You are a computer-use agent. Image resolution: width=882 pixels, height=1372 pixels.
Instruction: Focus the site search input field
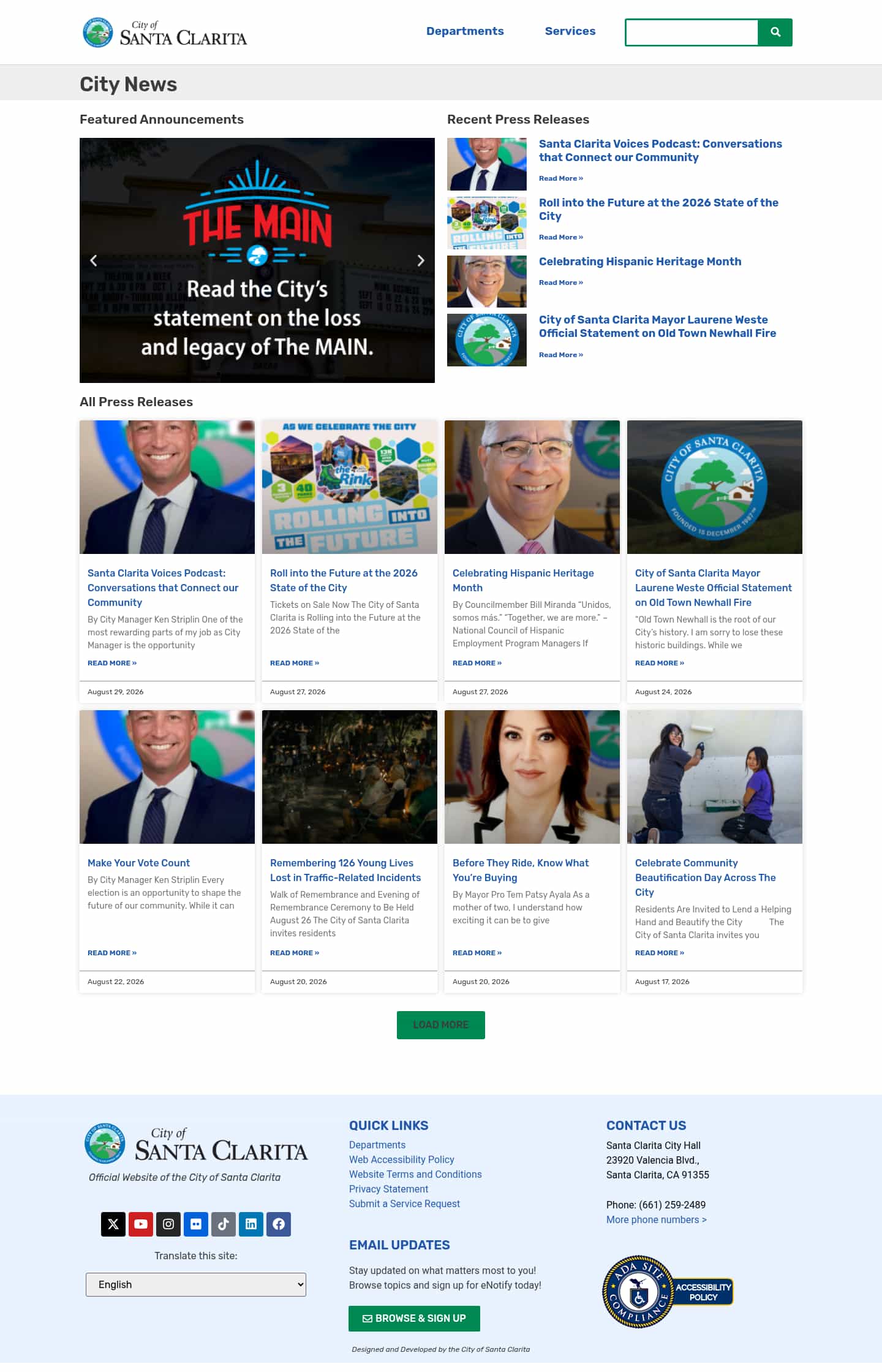(x=692, y=32)
